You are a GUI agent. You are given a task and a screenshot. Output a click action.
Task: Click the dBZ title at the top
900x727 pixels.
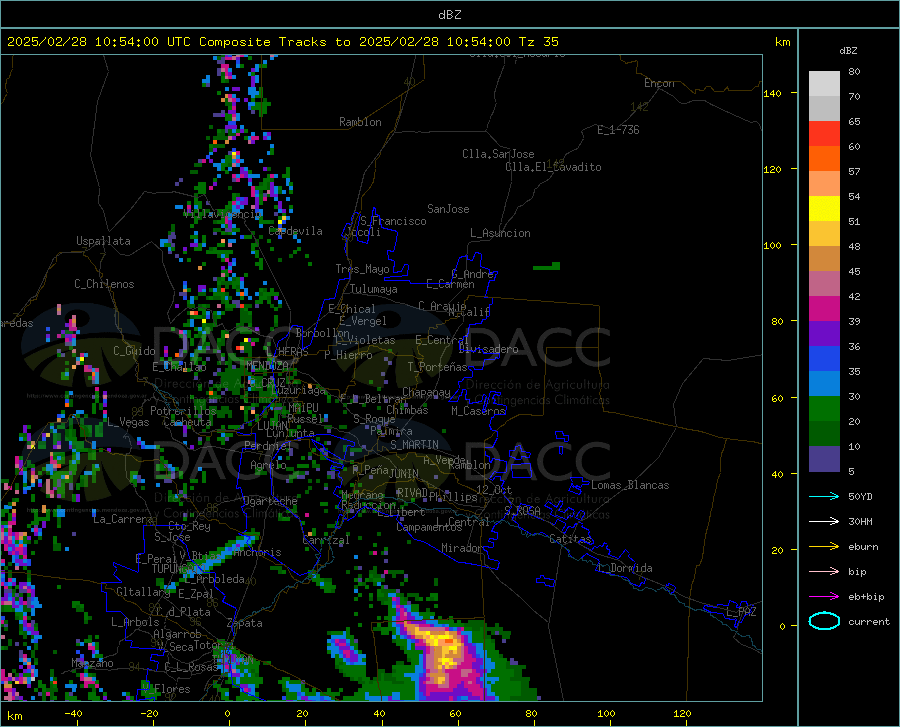[449, 15]
